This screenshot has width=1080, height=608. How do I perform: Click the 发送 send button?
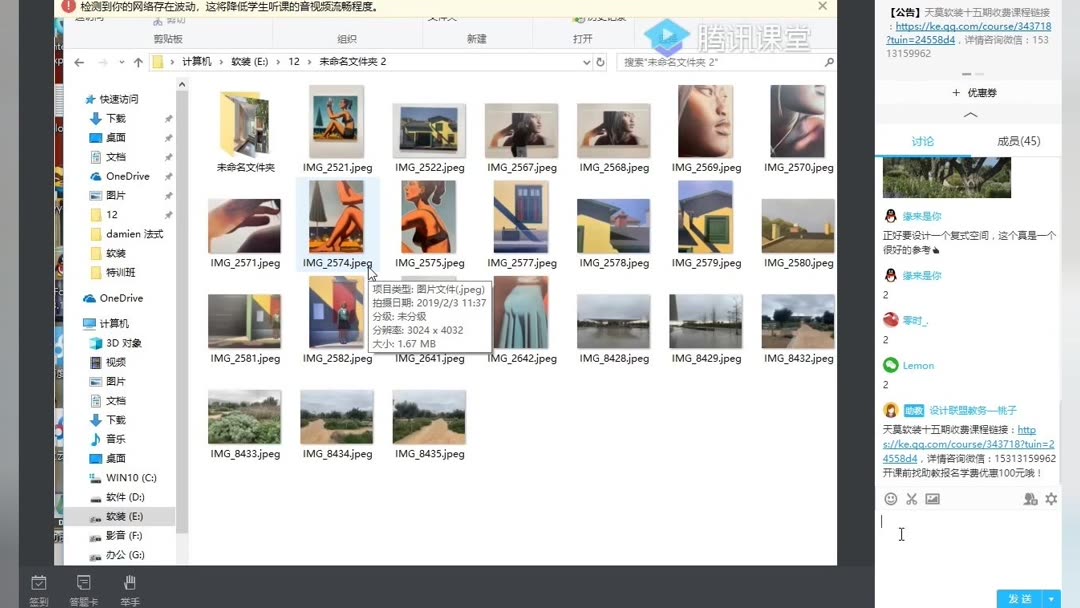coord(1018,598)
